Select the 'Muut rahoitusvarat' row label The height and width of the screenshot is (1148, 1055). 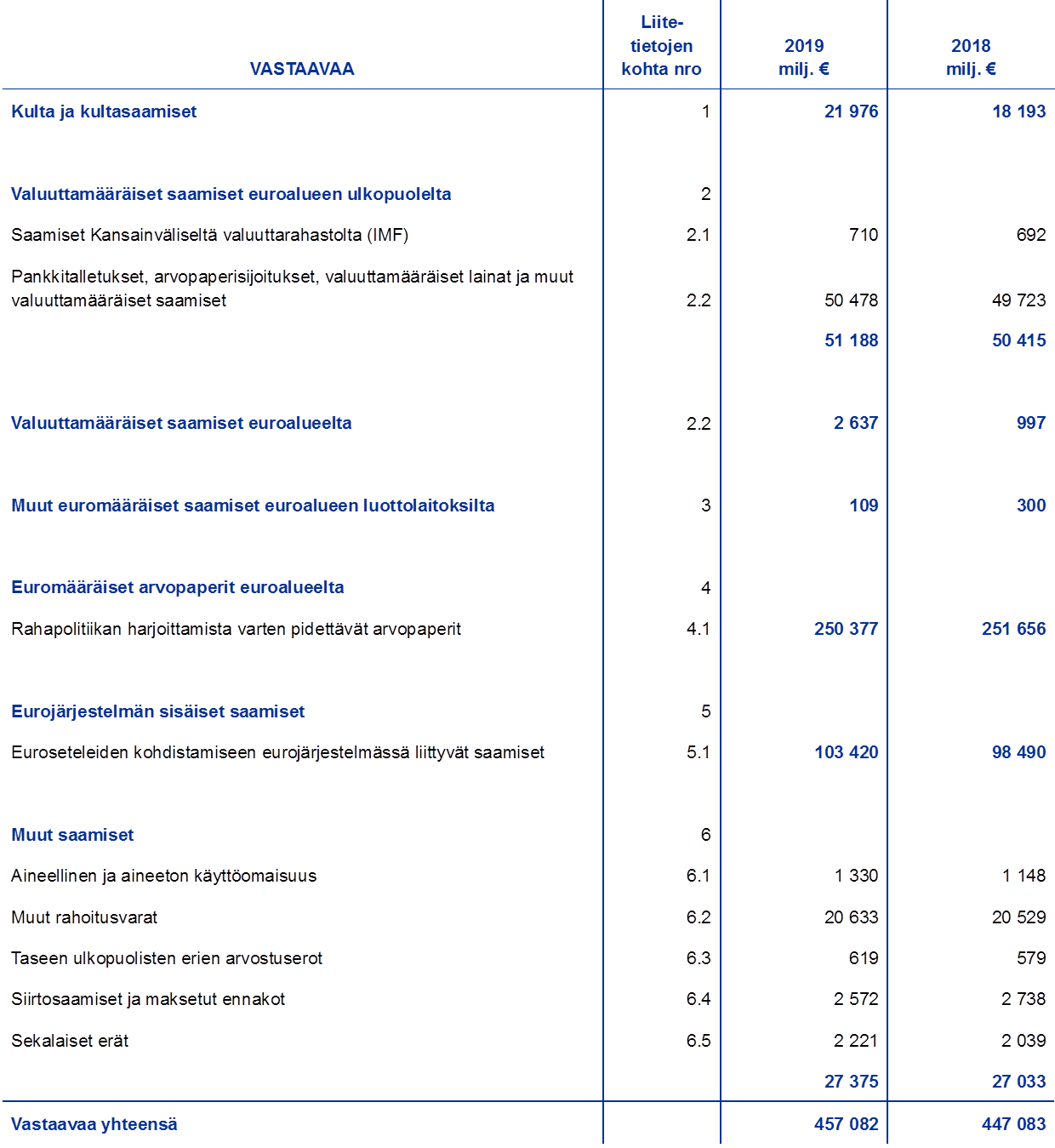pos(84,917)
